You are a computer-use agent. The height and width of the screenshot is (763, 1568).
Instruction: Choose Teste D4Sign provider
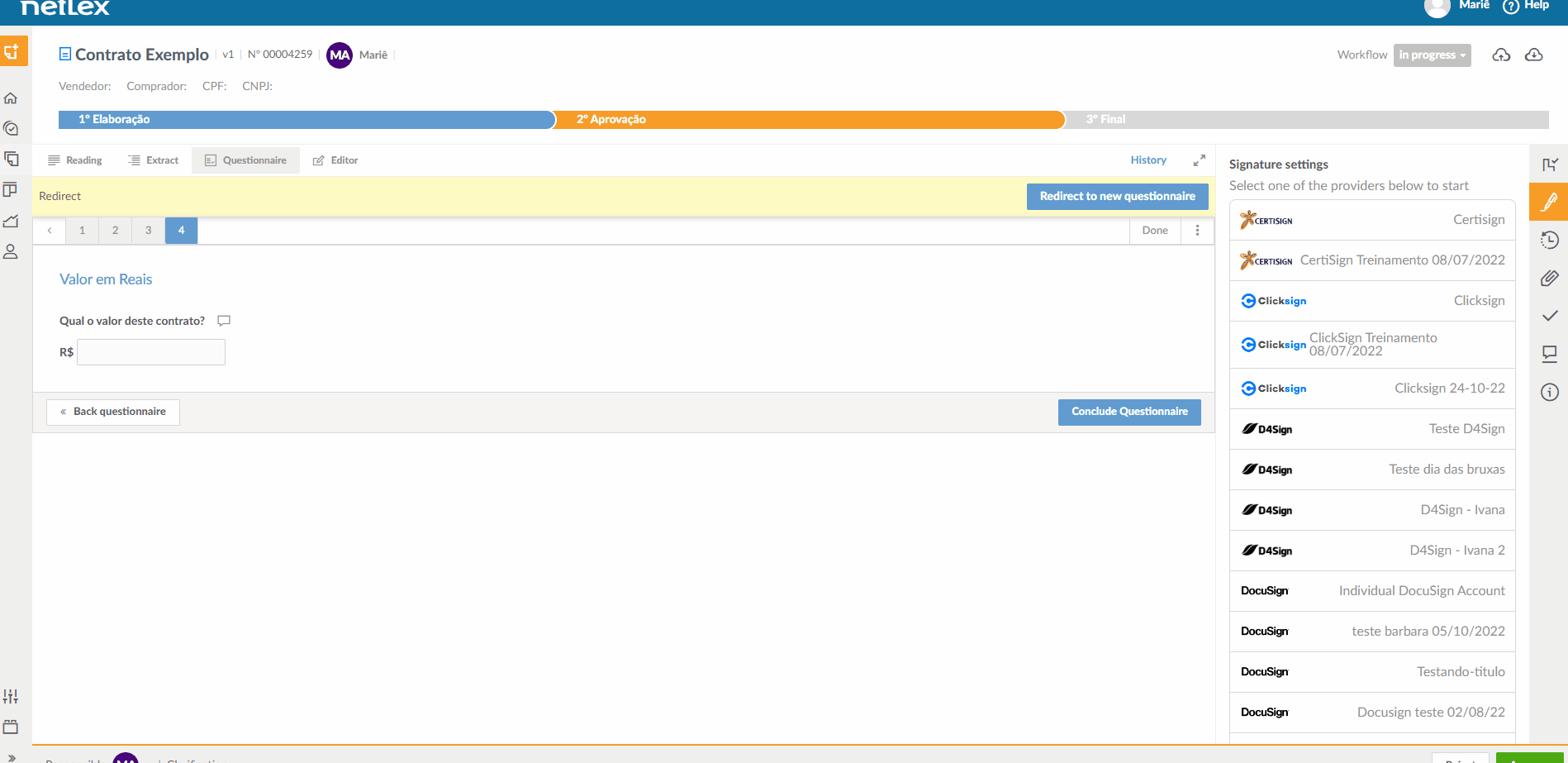point(1372,429)
